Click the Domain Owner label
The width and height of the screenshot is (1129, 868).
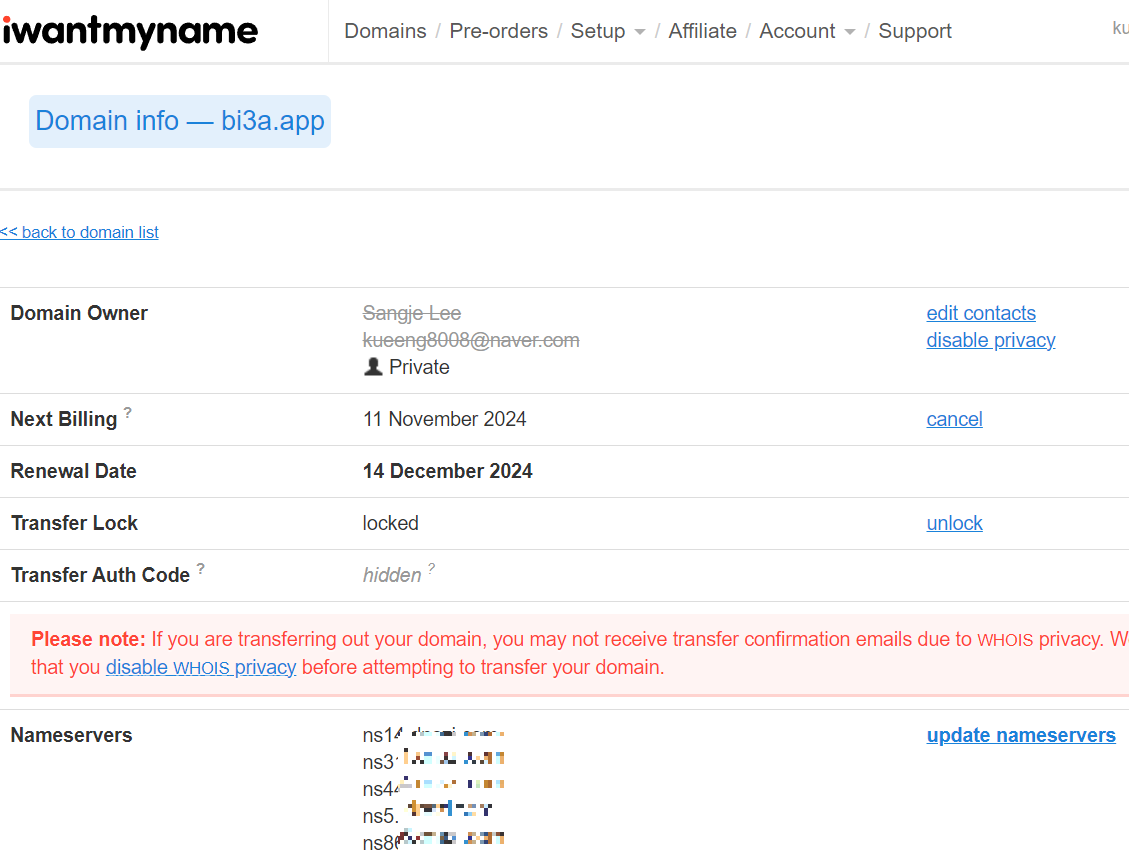click(79, 313)
